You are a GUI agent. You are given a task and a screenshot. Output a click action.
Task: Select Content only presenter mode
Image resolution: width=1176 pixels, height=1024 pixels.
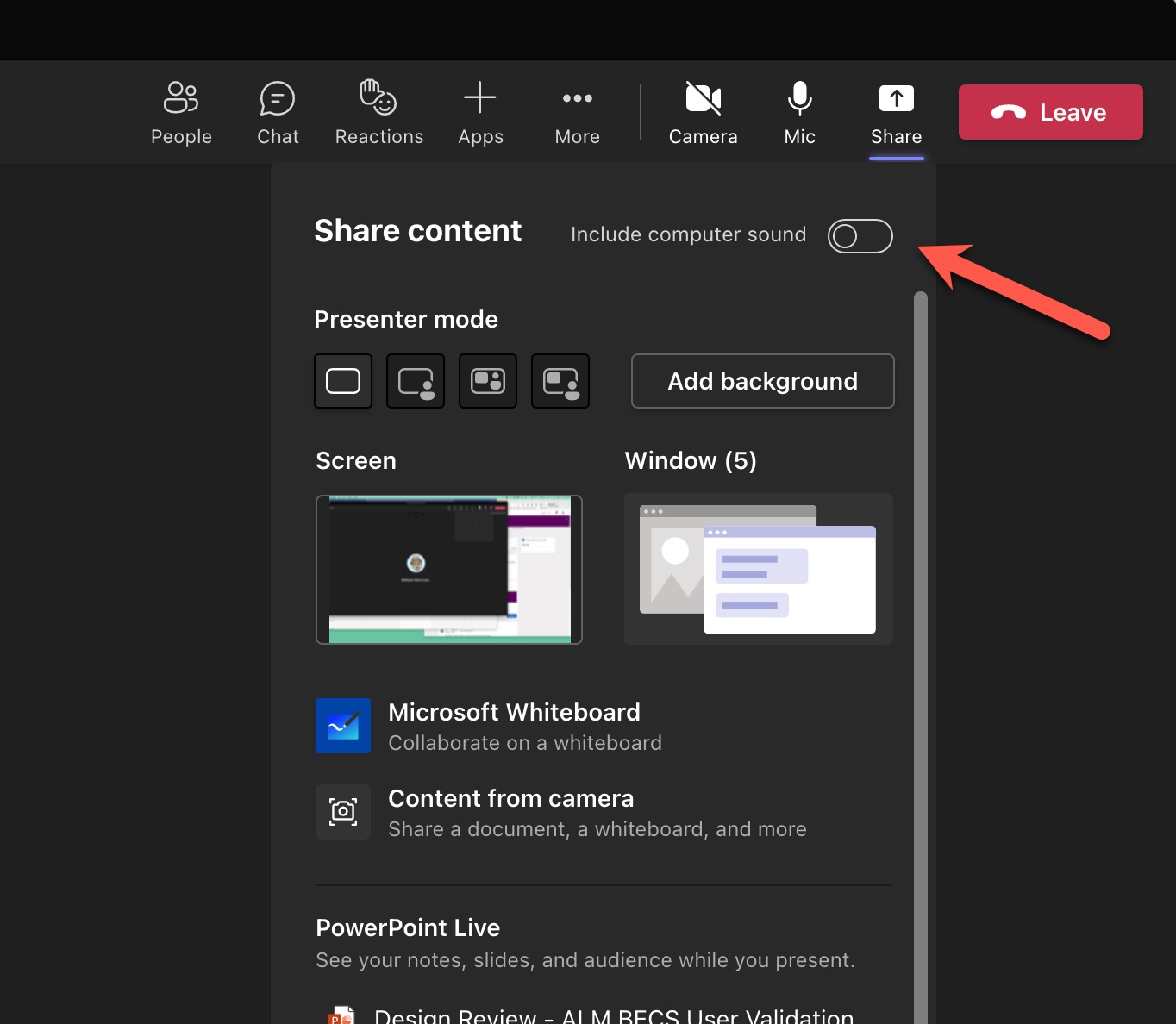tap(343, 381)
